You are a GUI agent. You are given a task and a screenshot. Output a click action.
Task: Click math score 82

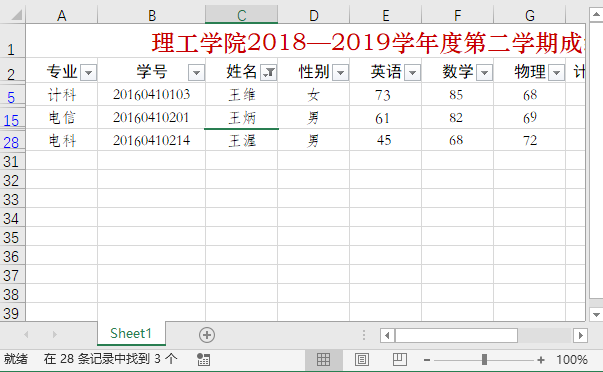point(458,118)
